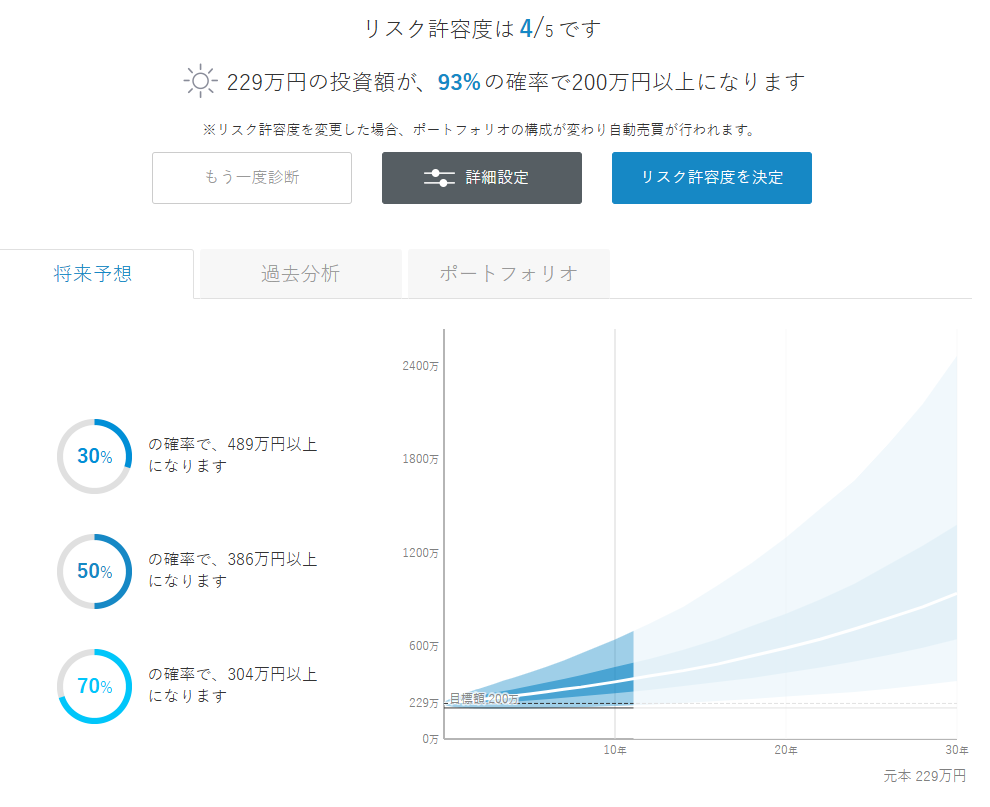Open the 詳細設定 settings button
Image resolution: width=990 pixels, height=807 pixels.
tap(481, 178)
